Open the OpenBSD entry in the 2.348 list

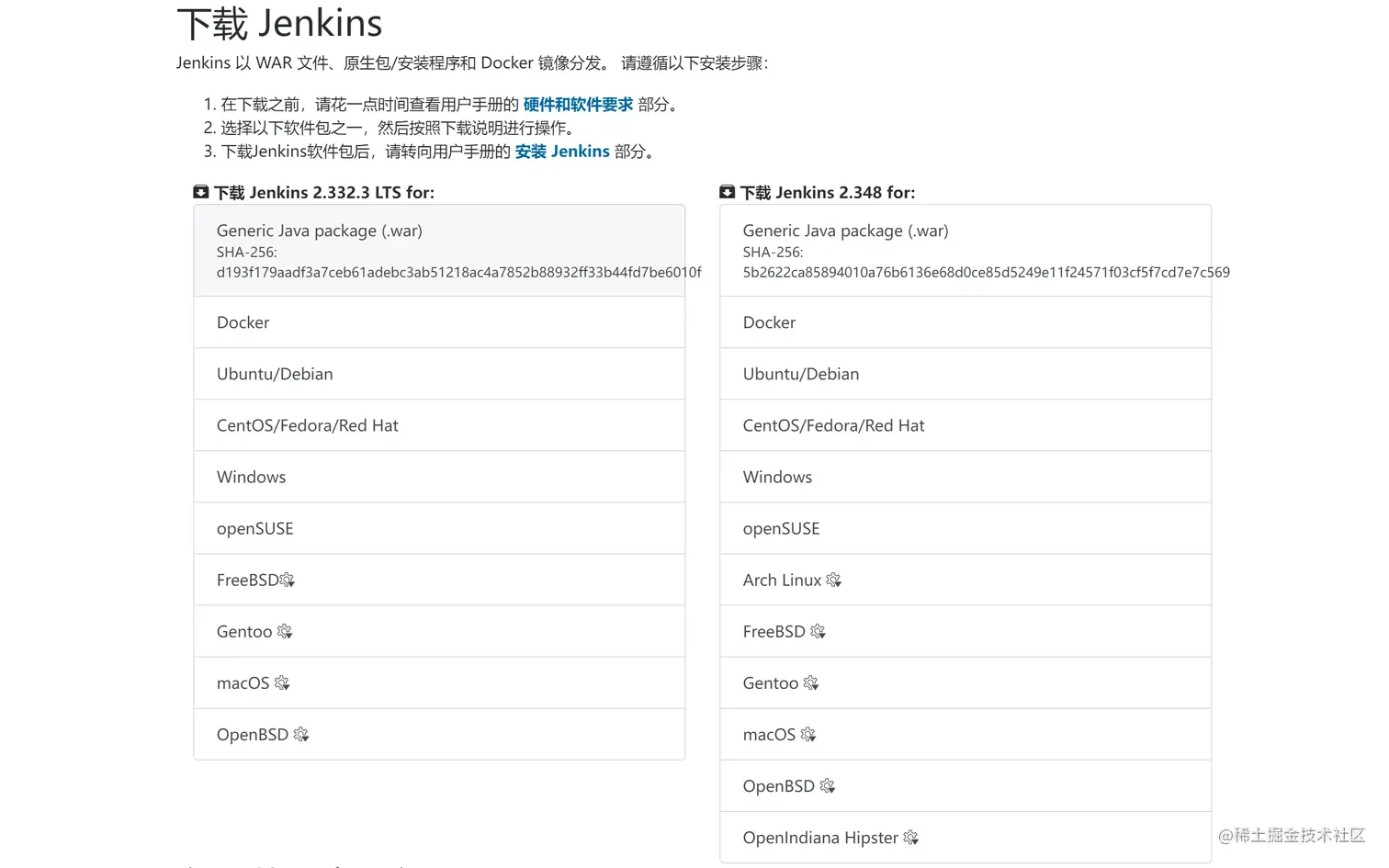(966, 785)
